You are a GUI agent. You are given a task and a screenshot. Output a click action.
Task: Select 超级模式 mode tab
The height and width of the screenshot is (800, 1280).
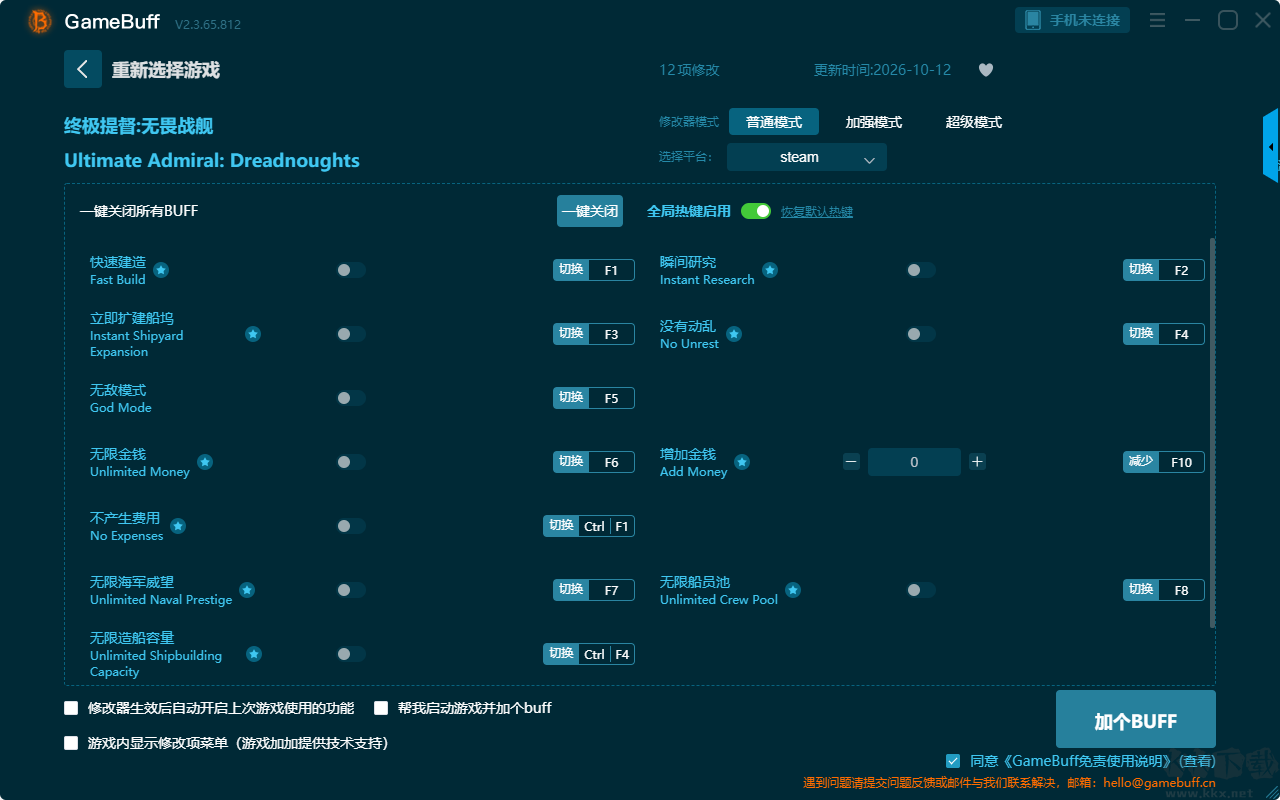(974, 122)
